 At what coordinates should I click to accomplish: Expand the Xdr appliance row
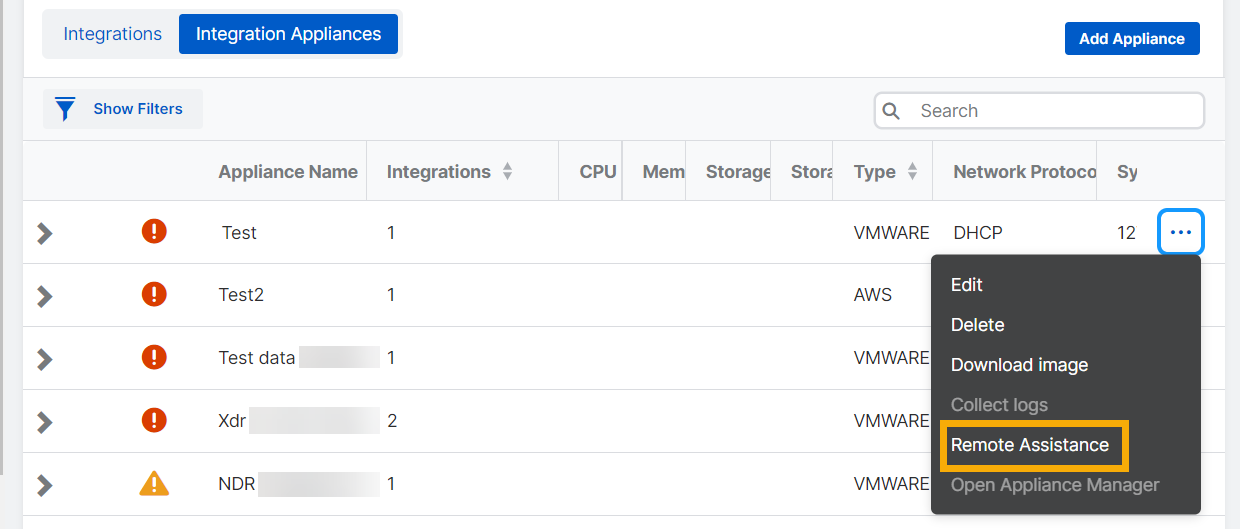click(x=44, y=422)
